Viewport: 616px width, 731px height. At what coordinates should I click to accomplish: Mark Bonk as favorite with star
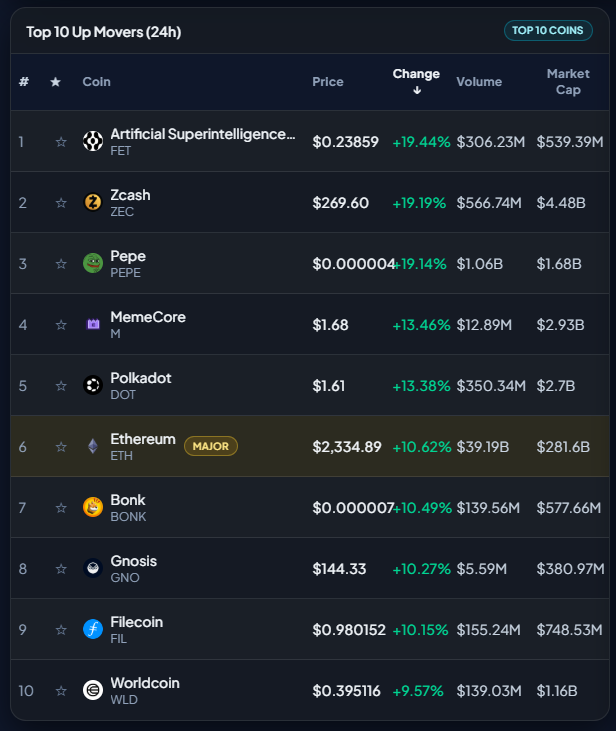pos(61,507)
